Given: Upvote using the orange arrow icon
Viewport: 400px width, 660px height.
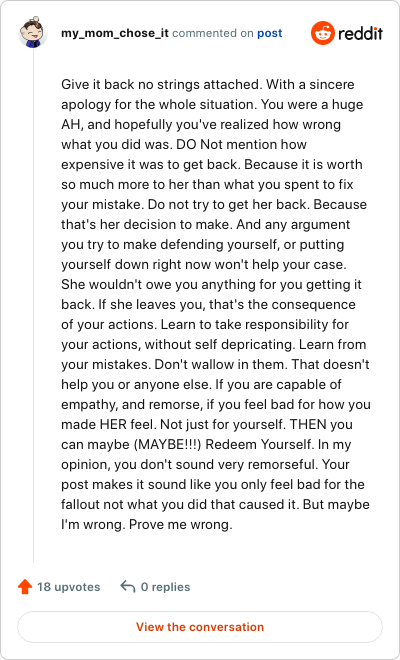Looking at the screenshot, I should coord(25,586).
